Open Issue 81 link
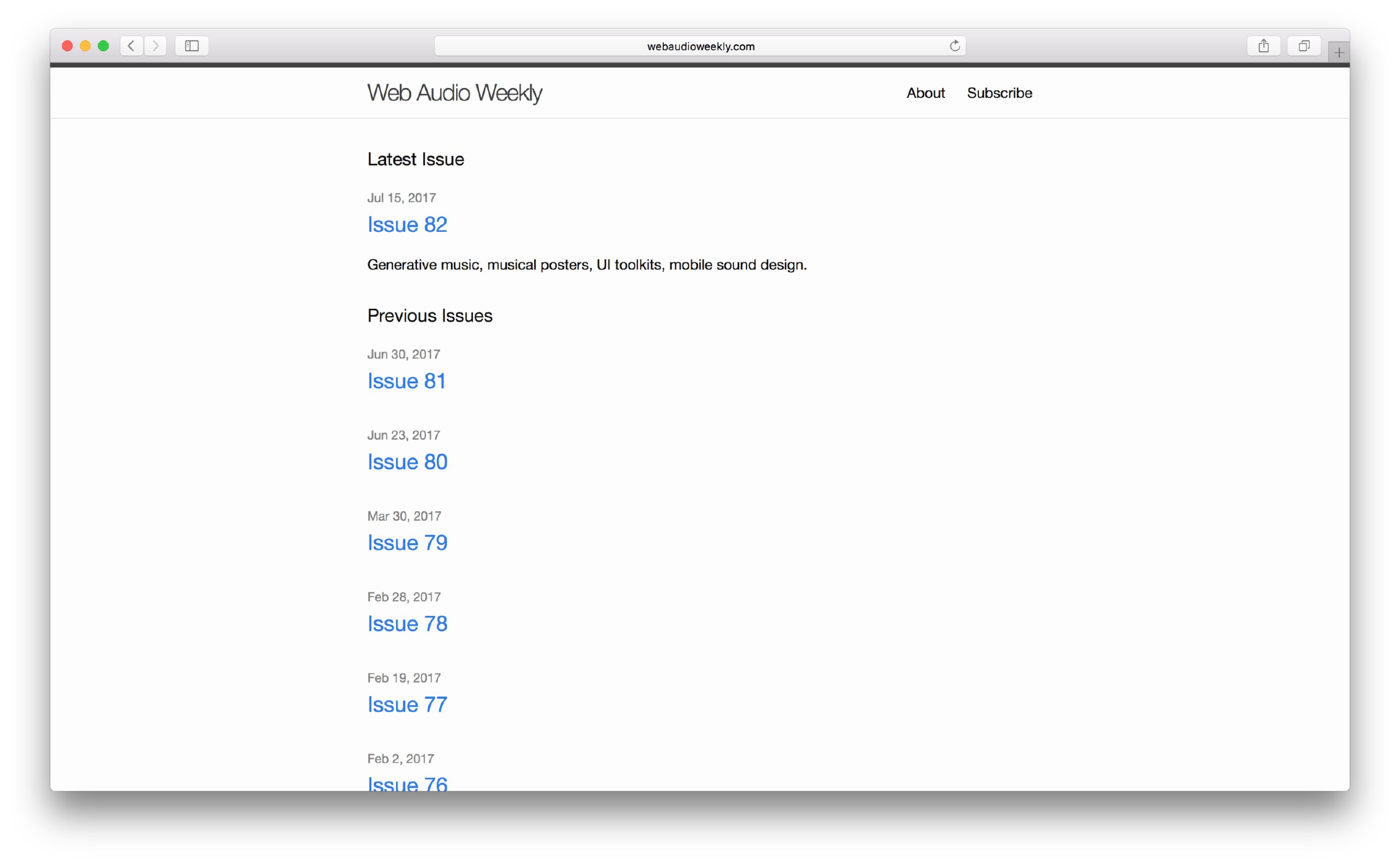This screenshot has width=1400, height=863. click(406, 381)
